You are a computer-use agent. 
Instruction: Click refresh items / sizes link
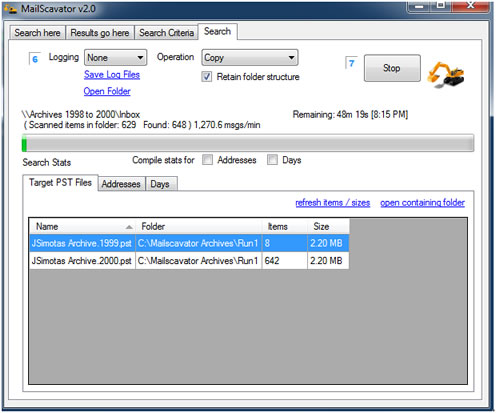click(x=333, y=203)
